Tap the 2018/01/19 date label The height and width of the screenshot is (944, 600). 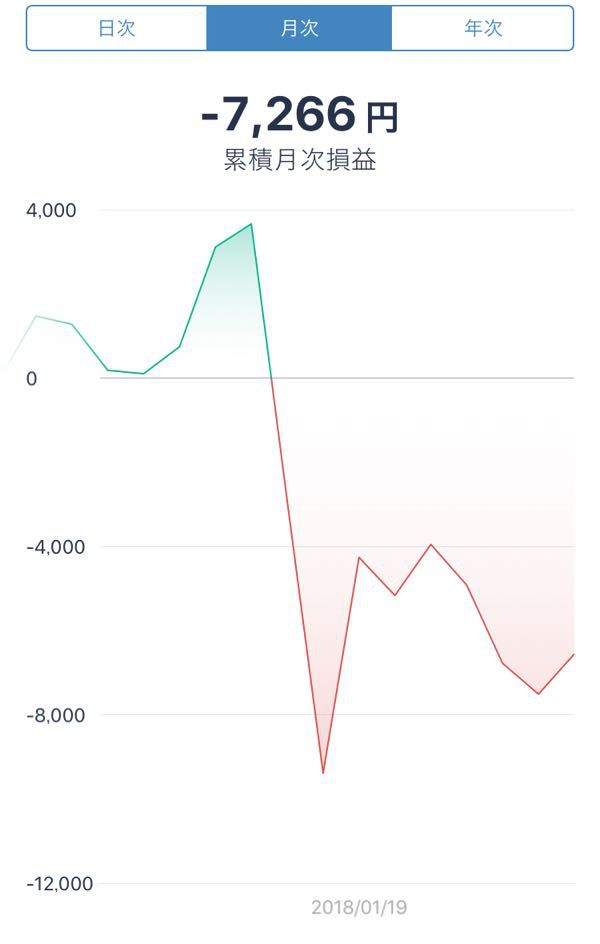click(x=359, y=908)
